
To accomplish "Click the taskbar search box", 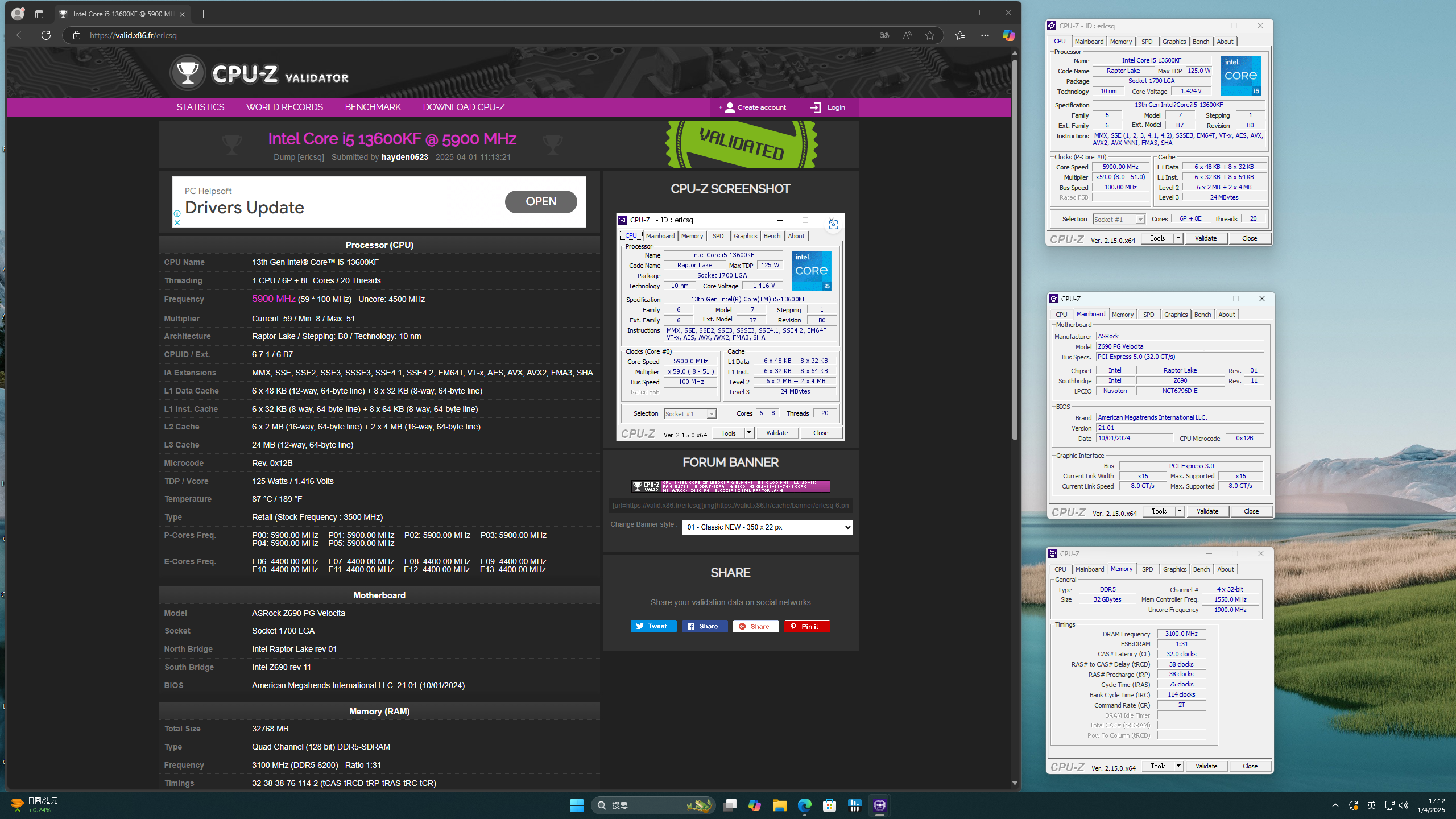I will [x=653, y=805].
